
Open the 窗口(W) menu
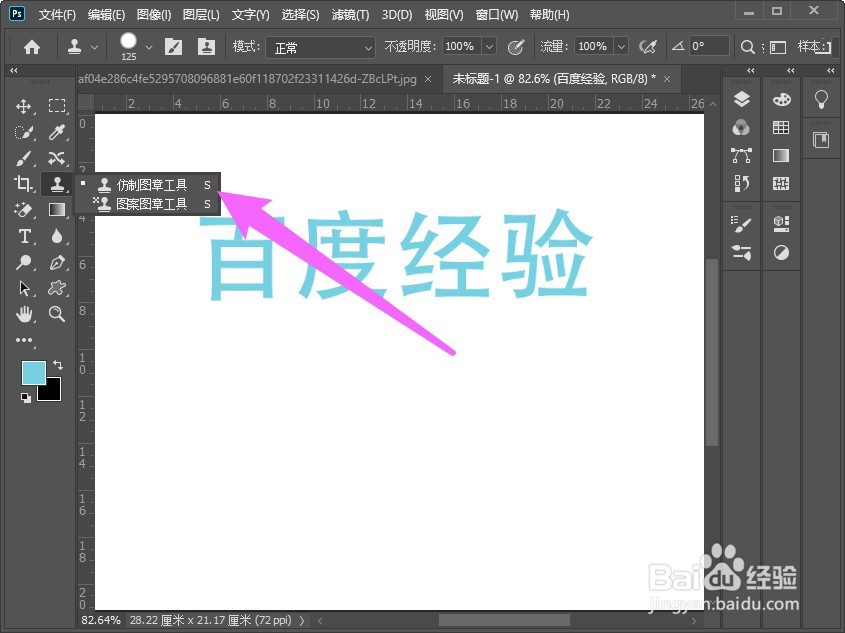[x=497, y=15]
